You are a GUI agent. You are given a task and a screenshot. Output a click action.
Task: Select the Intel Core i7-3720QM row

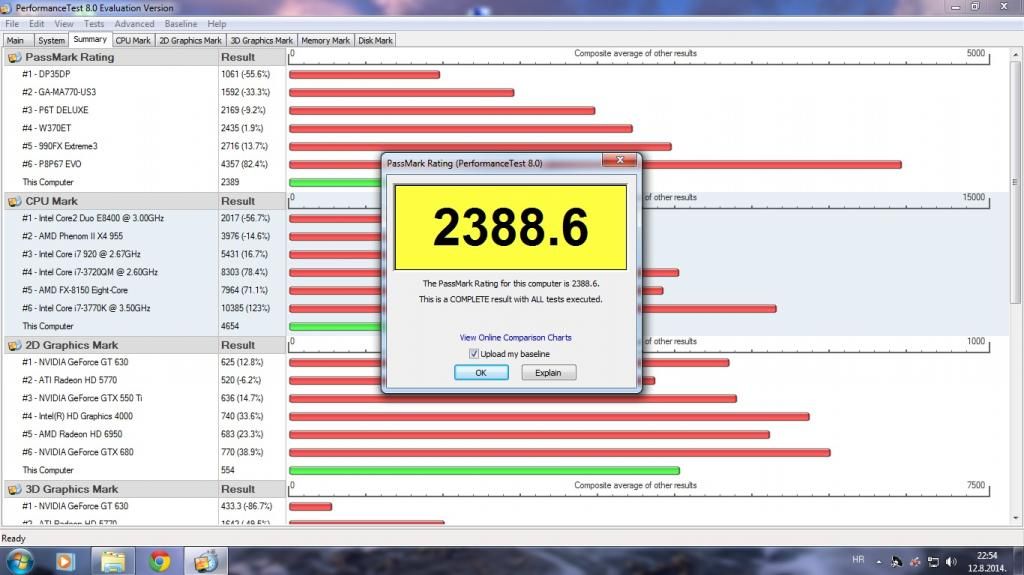click(x=144, y=272)
